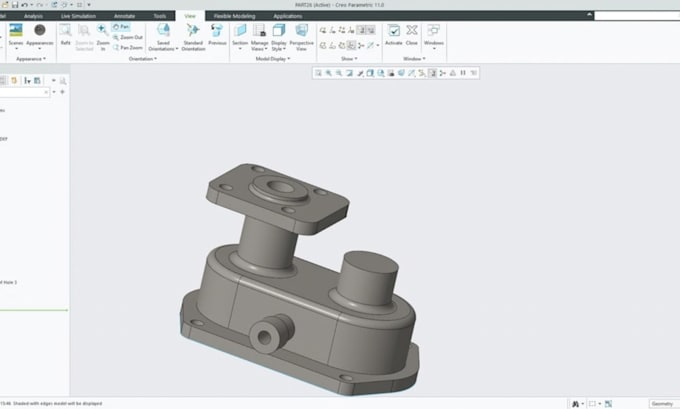Select the View ribbon tab
The height and width of the screenshot is (409, 680).
coord(190,16)
